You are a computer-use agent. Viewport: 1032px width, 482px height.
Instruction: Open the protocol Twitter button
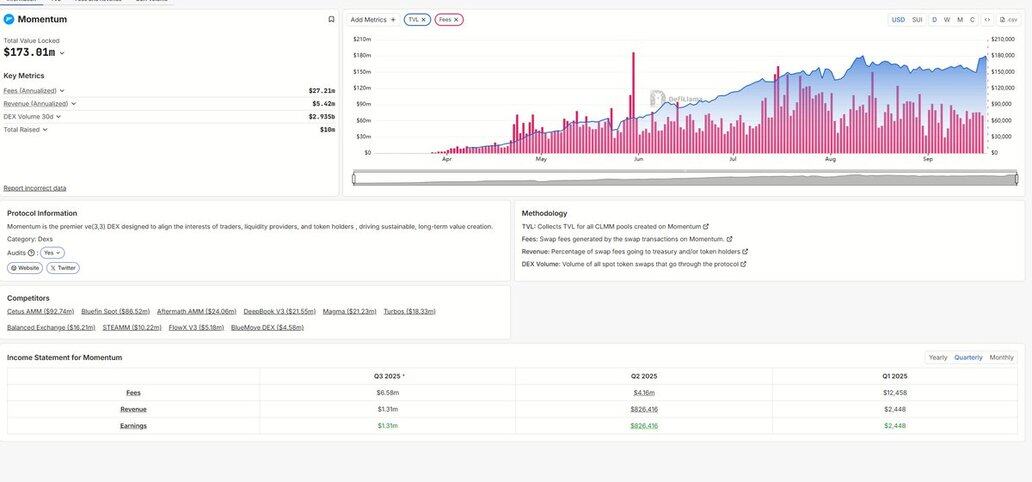[63, 268]
